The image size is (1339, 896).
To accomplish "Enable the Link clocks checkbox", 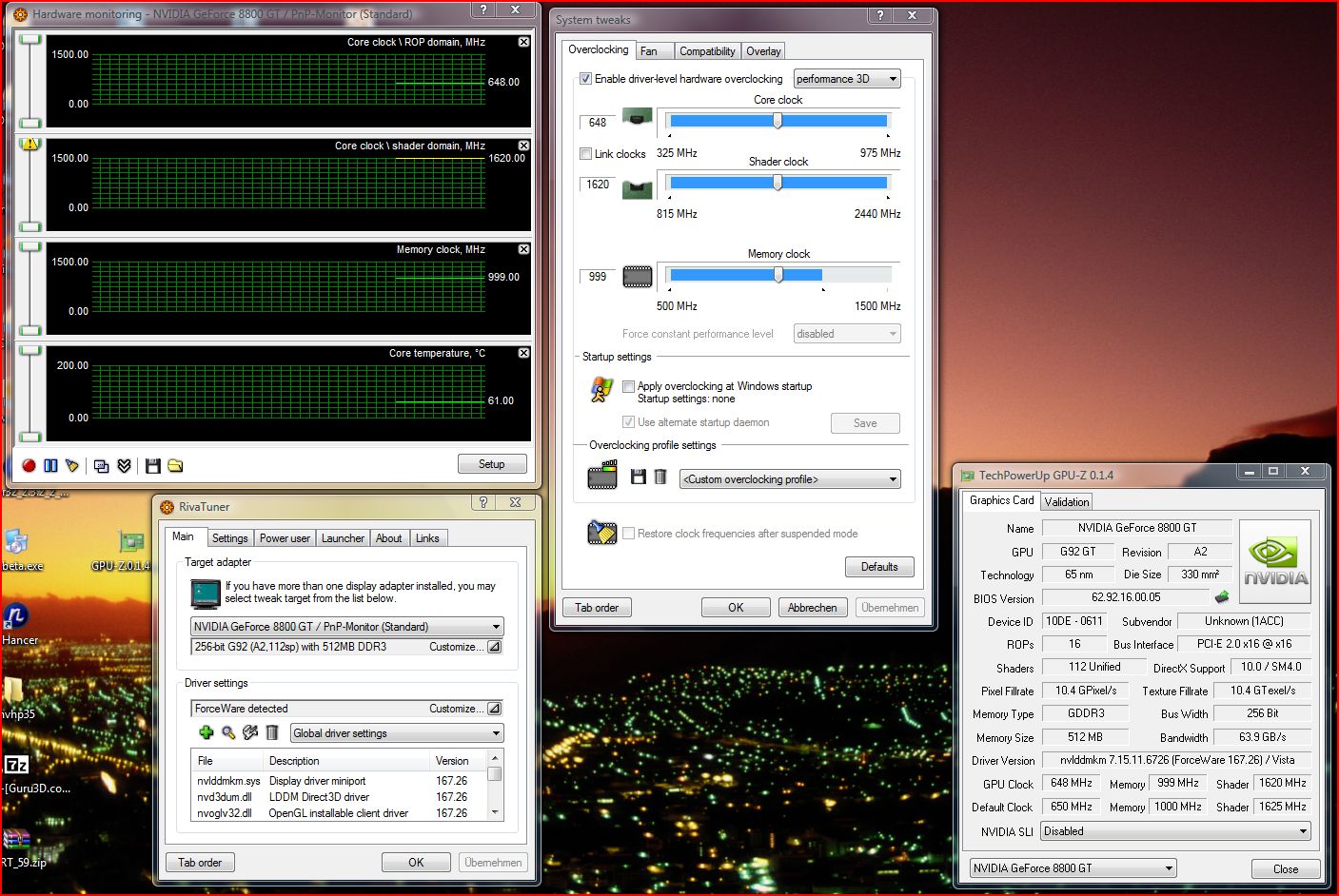I will pyautogui.click(x=585, y=153).
